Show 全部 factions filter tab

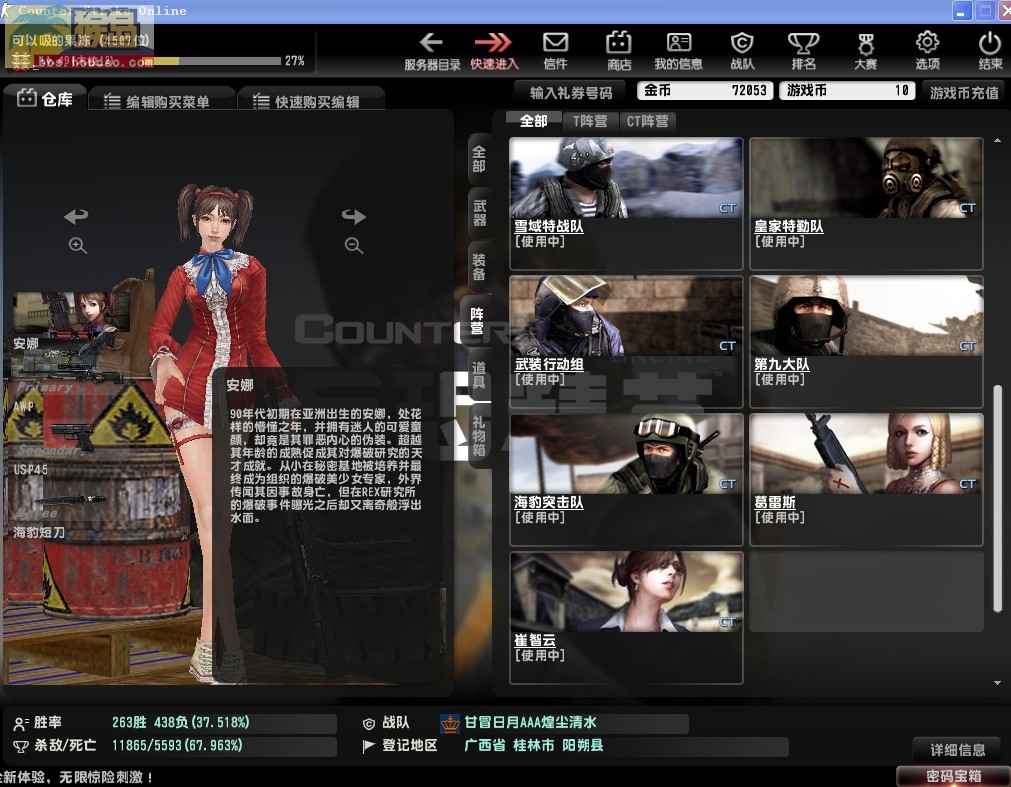tap(533, 121)
